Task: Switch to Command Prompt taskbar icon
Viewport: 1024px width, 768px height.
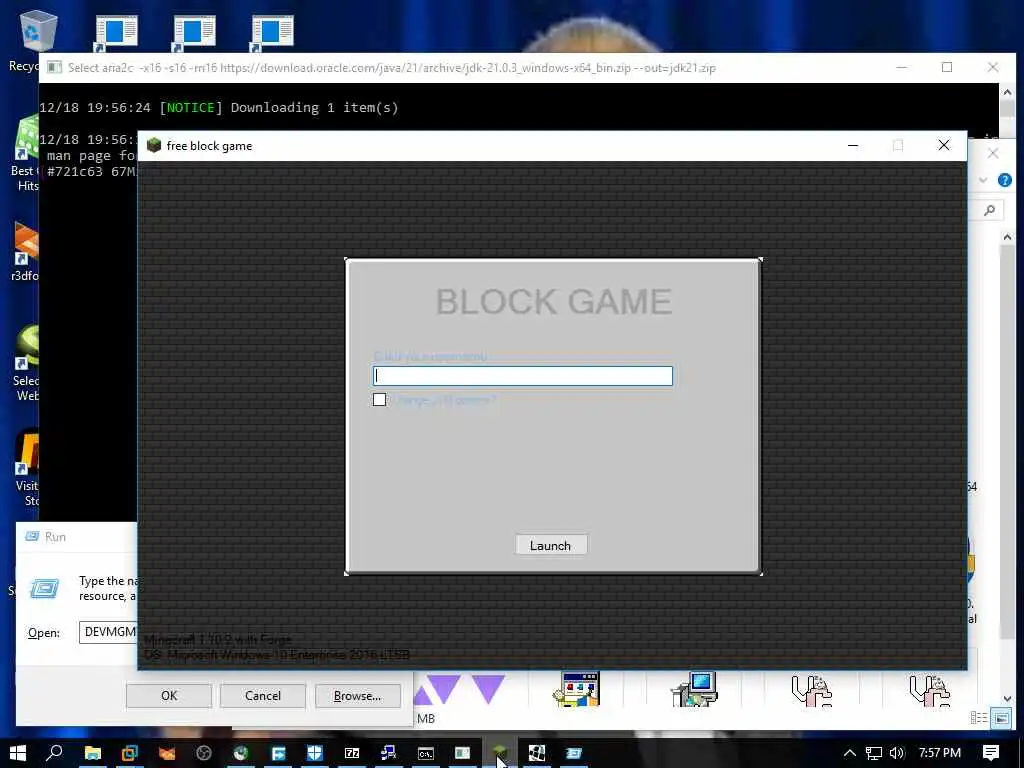Action: [x=426, y=753]
